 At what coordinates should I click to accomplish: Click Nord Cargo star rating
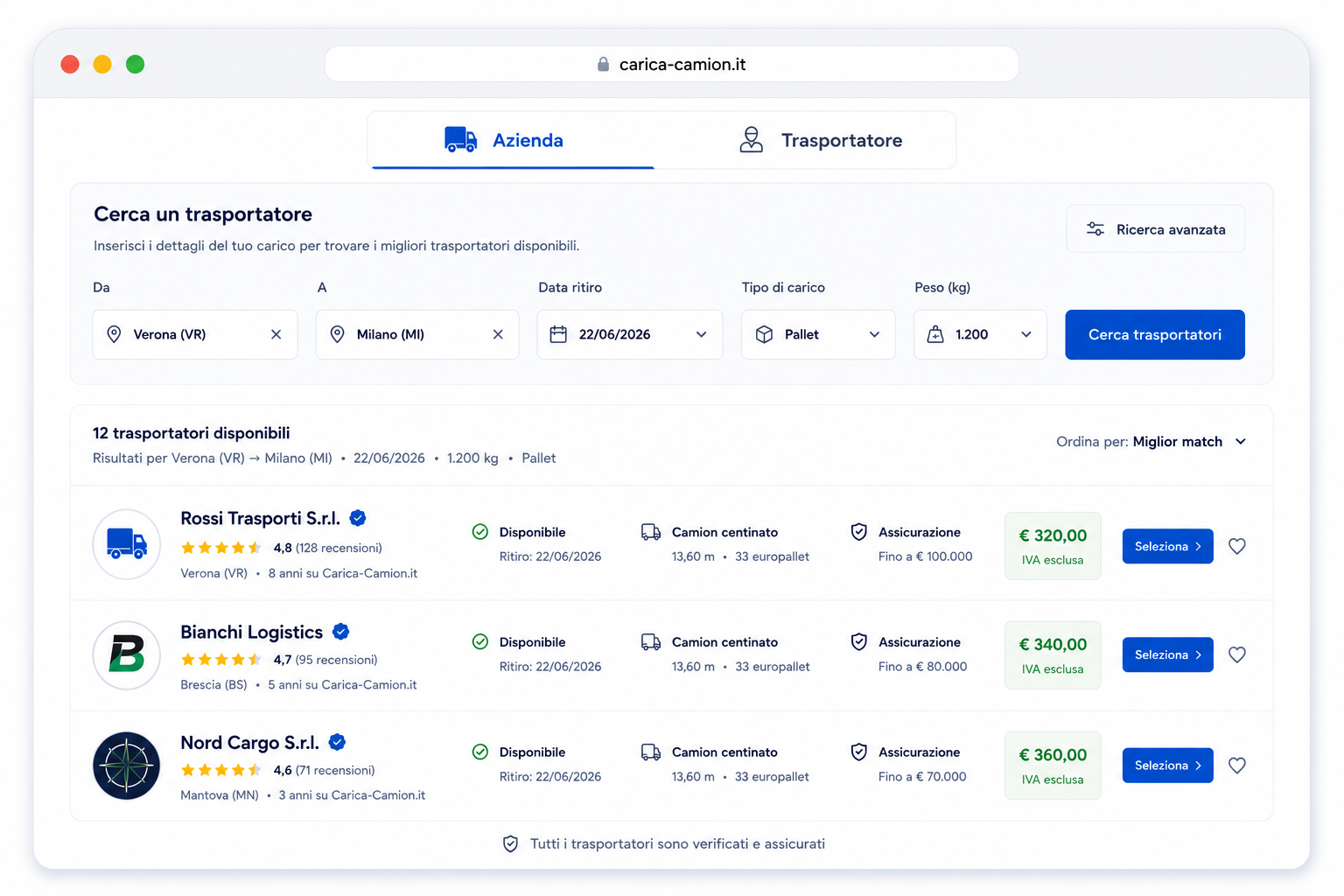pyautogui.click(x=220, y=770)
